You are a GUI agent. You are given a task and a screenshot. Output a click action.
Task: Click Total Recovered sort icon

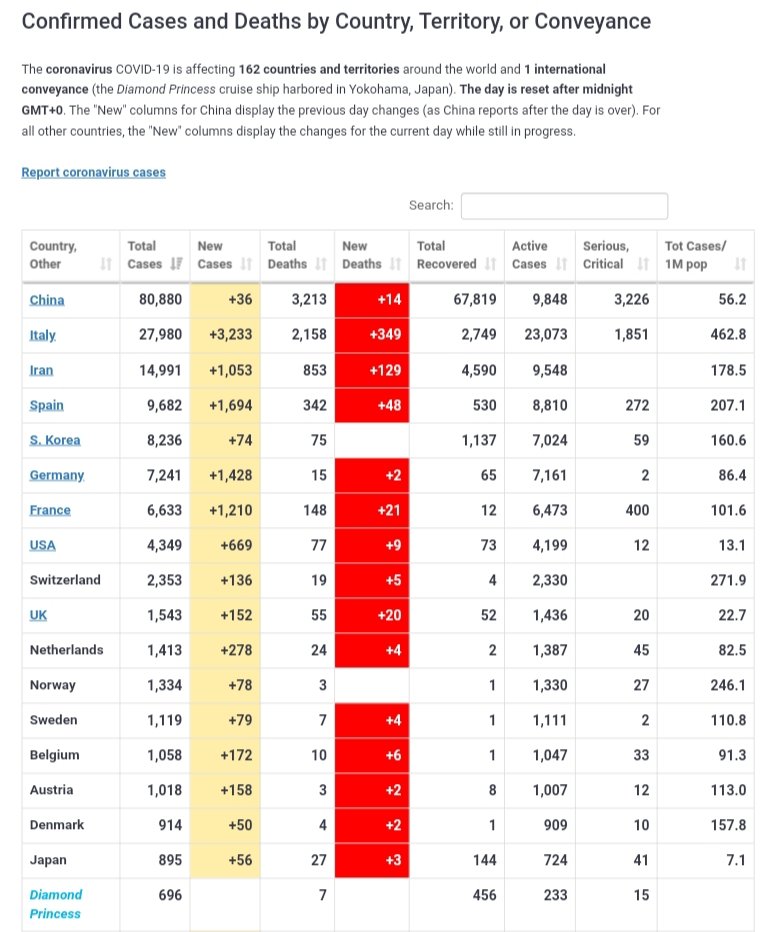(x=490, y=263)
